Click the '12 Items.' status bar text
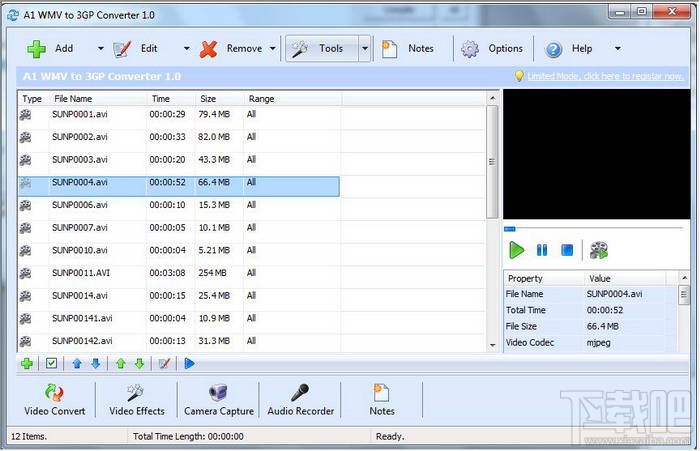Image resolution: width=700 pixels, height=451 pixels. pyautogui.click(x=29, y=437)
